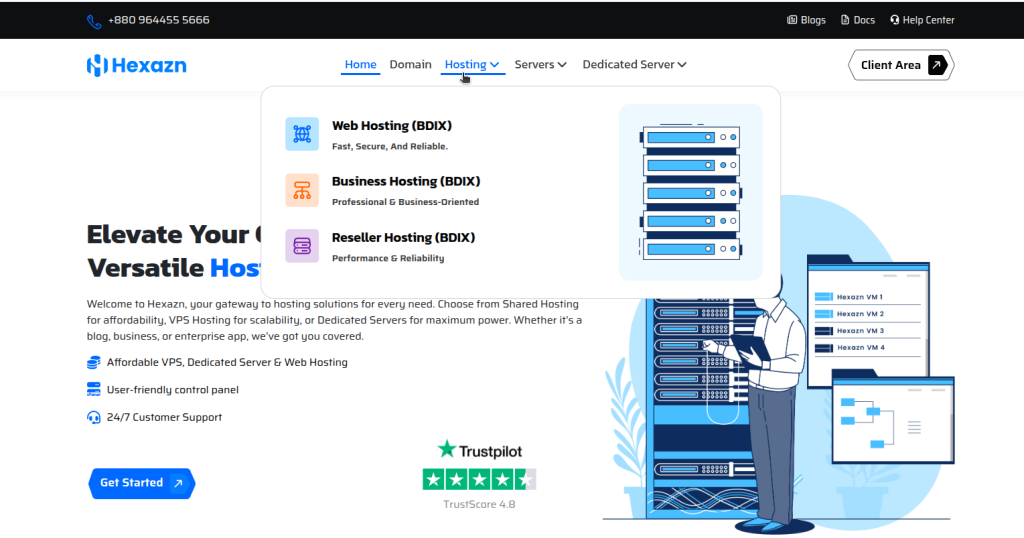Collapse the Hosting dropdown chevron

click(494, 65)
